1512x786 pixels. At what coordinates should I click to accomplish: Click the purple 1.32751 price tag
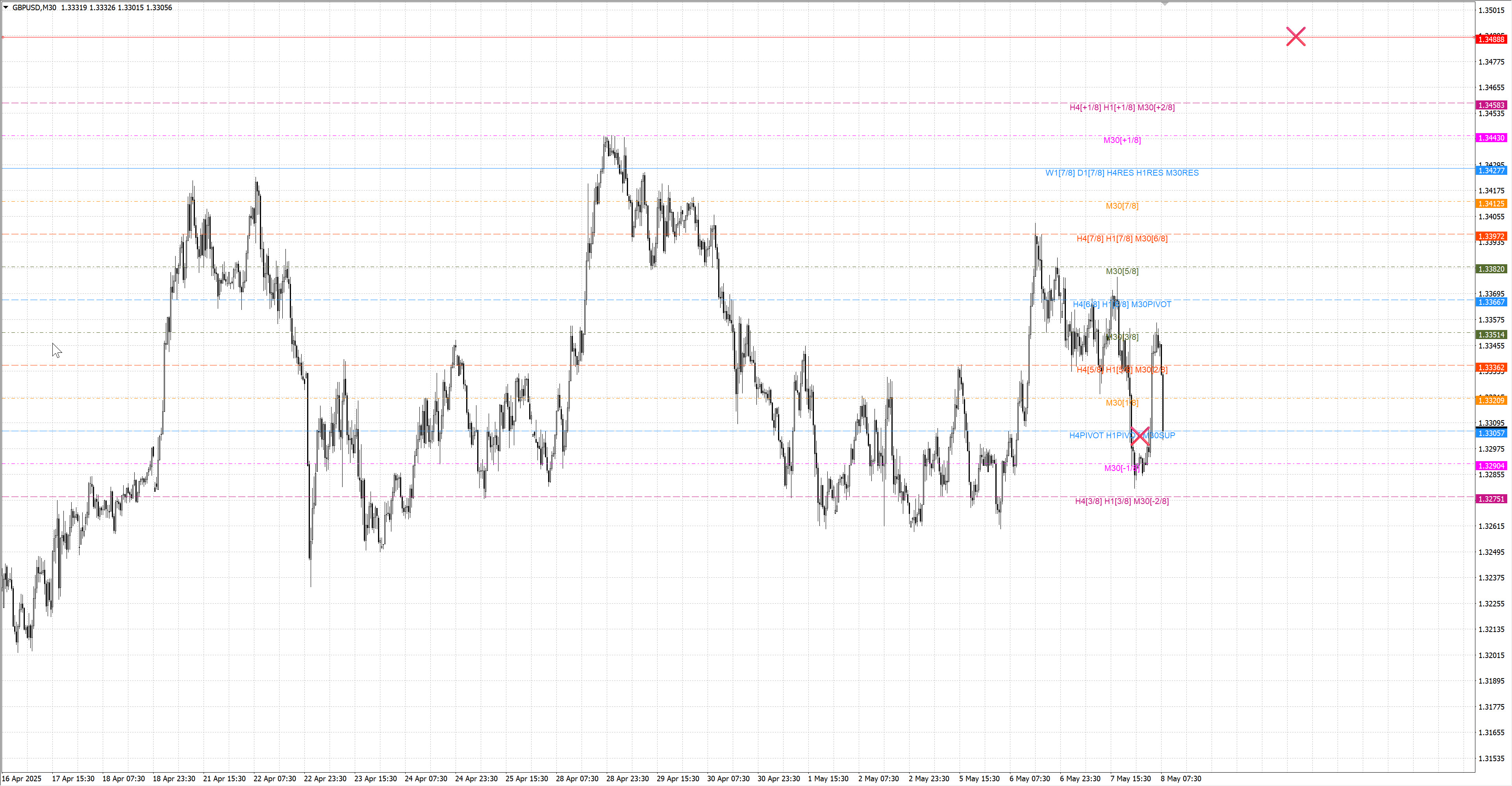point(1491,499)
